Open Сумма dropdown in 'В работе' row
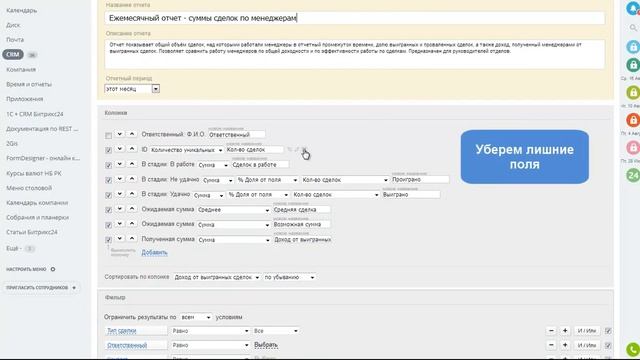This screenshot has width=640, height=360. [x=213, y=165]
